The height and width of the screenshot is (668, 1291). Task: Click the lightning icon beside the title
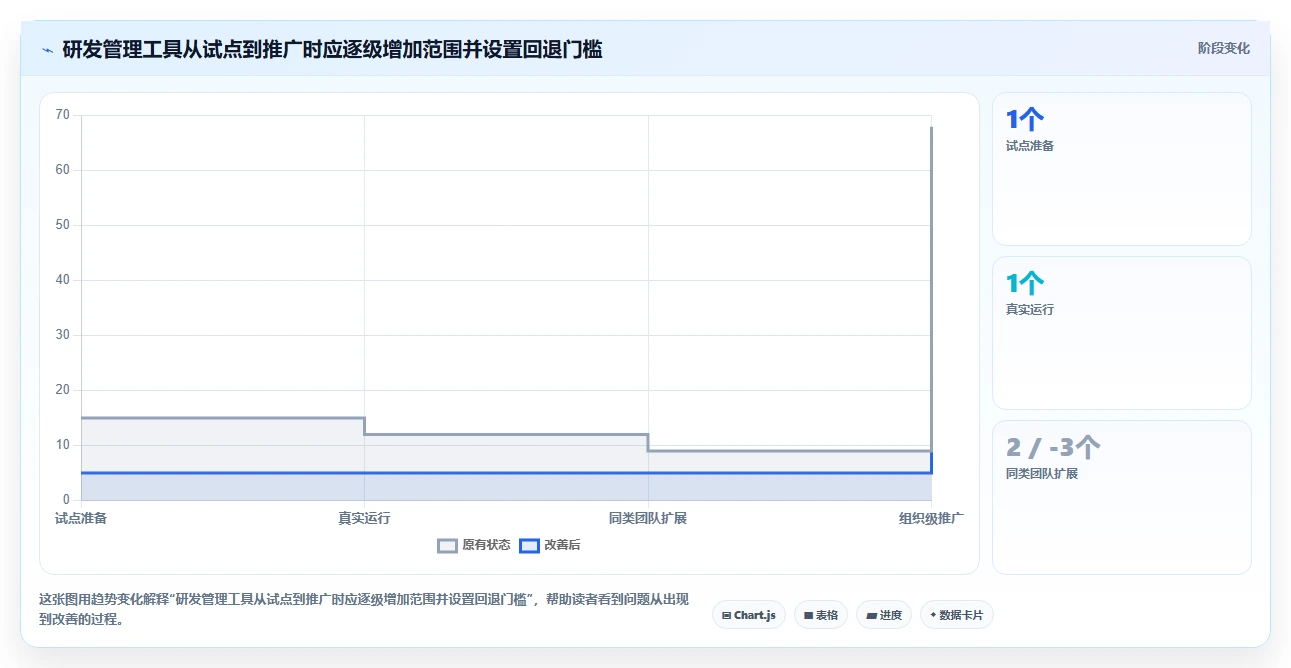pos(47,50)
